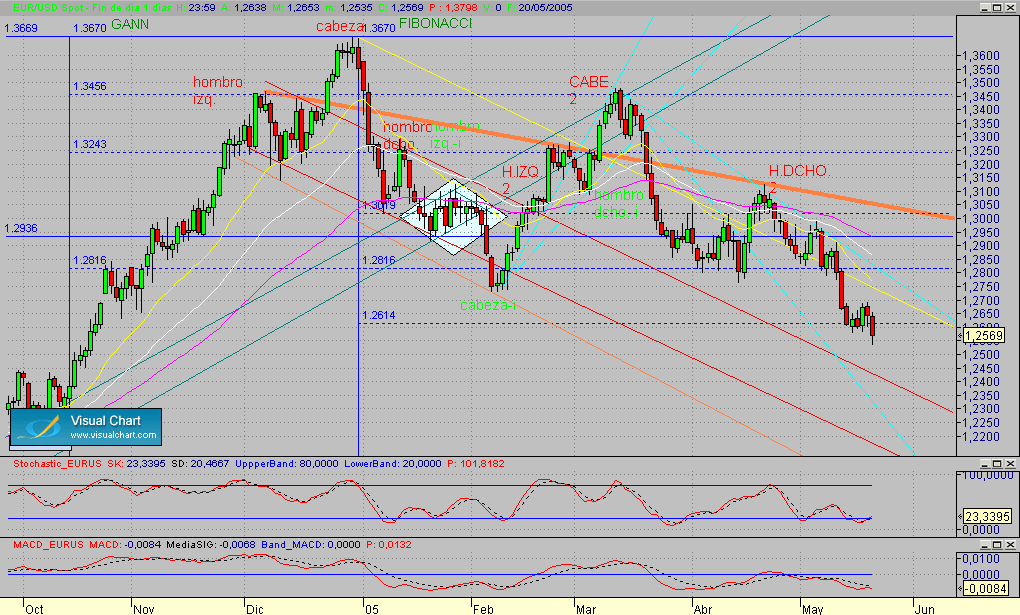This screenshot has width=1020, height=615.
Task: Select the green FIBONACCI label
Action: pyautogui.click(x=435, y=23)
